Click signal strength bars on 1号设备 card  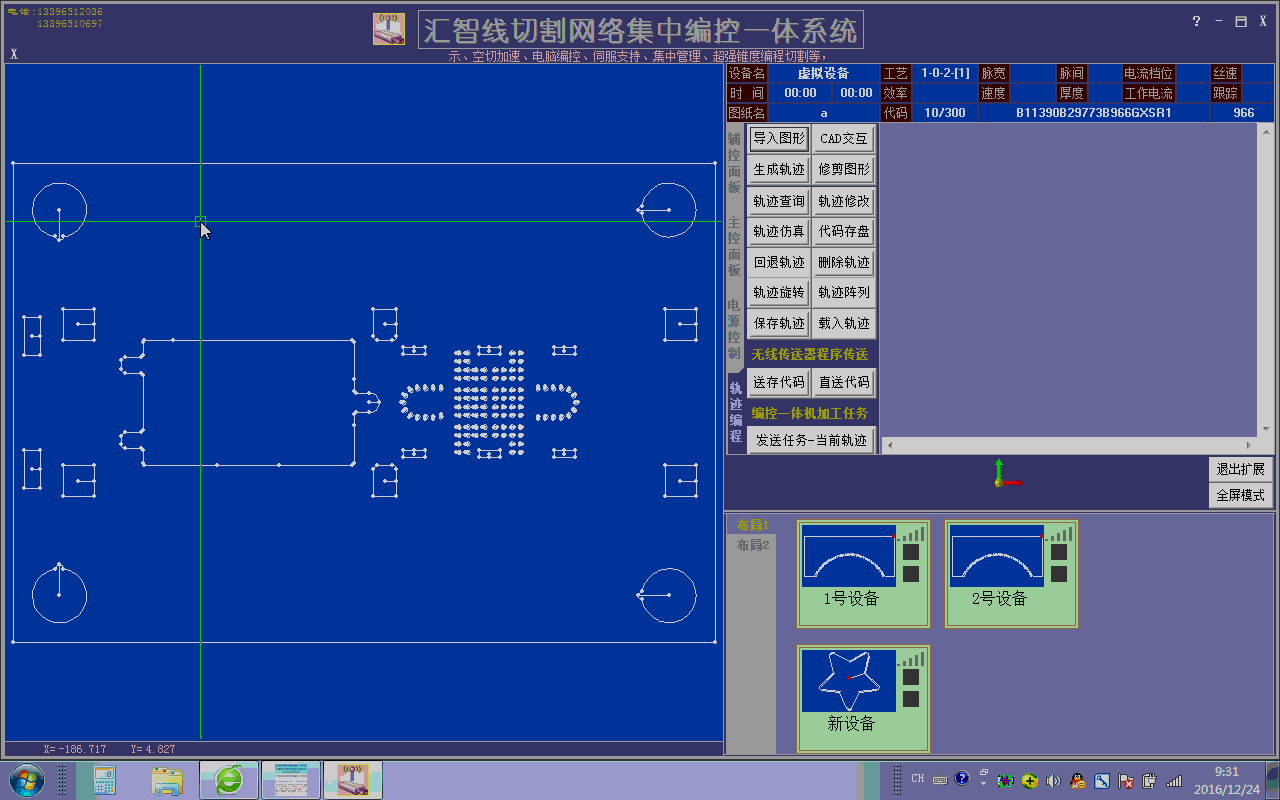(x=911, y=535)
